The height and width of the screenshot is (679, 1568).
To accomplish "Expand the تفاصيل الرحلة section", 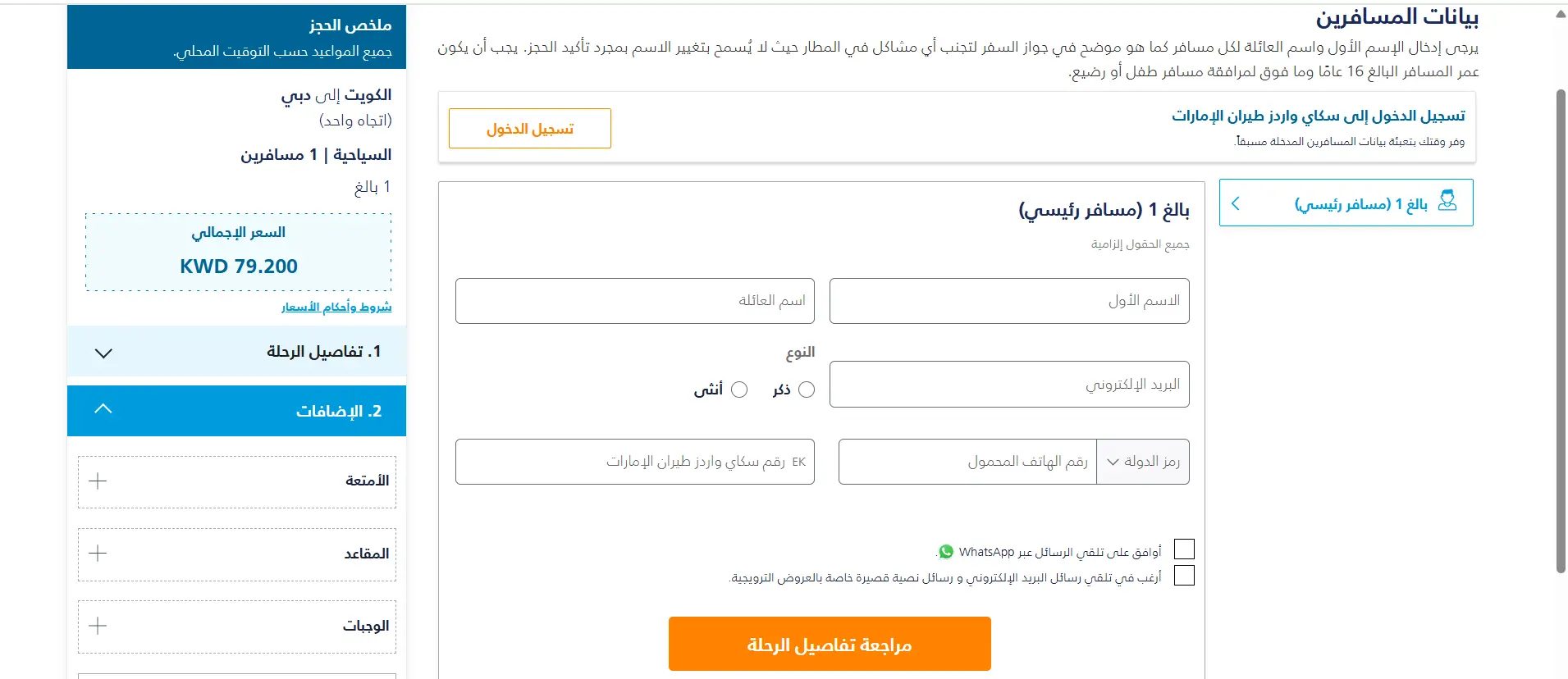I will (x=236, y=352).
